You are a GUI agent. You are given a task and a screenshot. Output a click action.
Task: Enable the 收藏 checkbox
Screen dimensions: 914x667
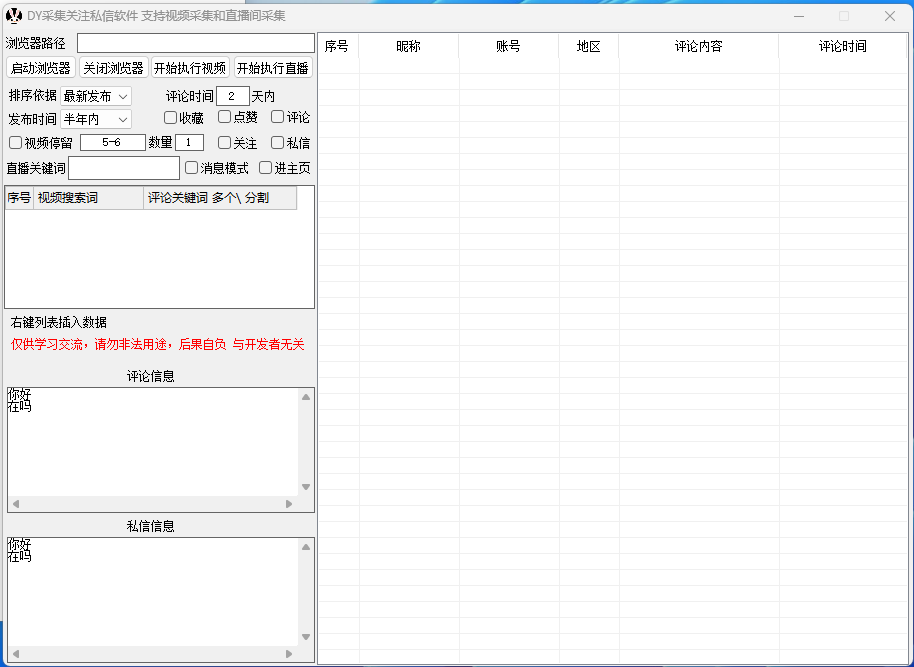coord(171,117)
